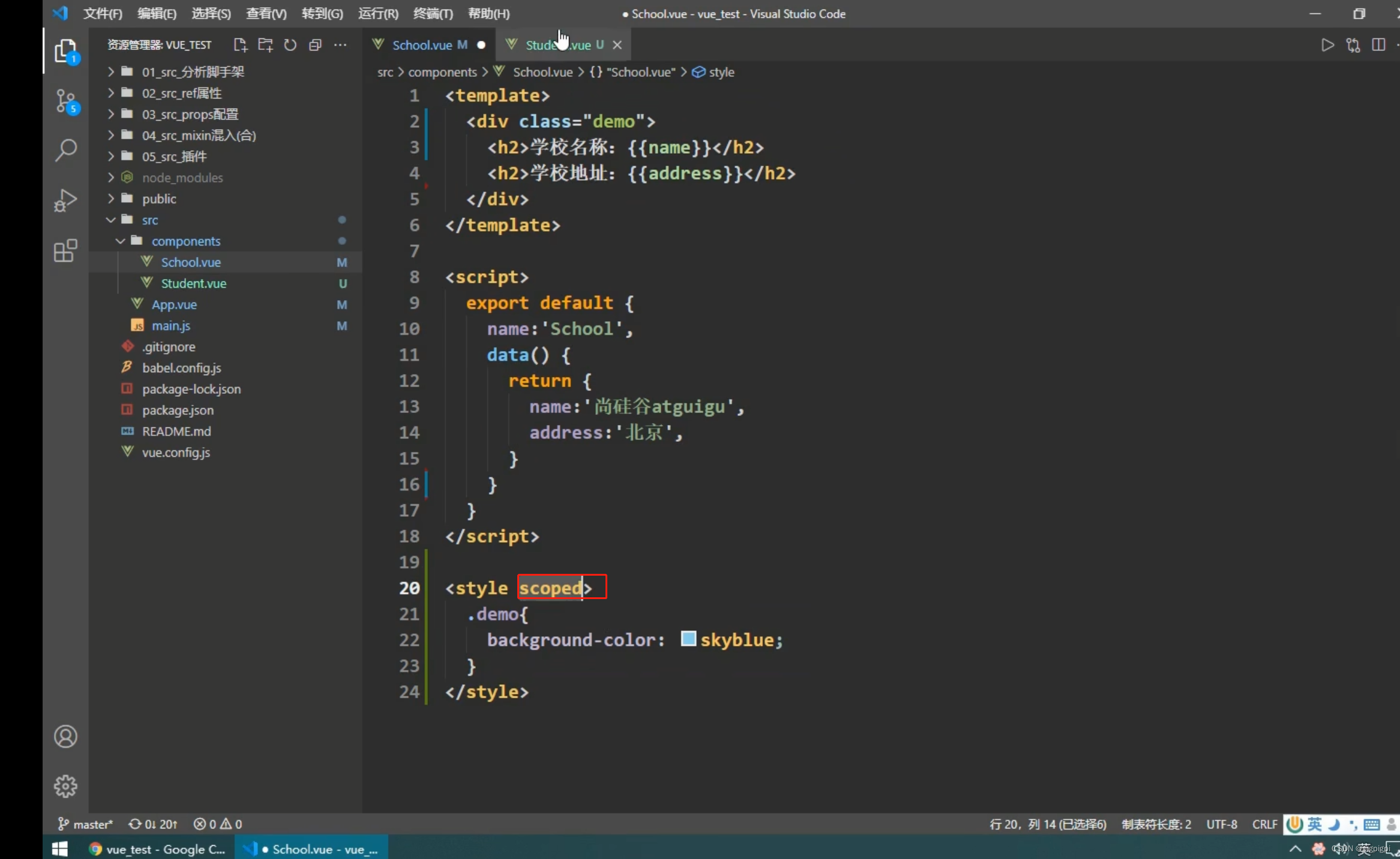Click the UTF-8 encoding indicator

(1222, 824)
